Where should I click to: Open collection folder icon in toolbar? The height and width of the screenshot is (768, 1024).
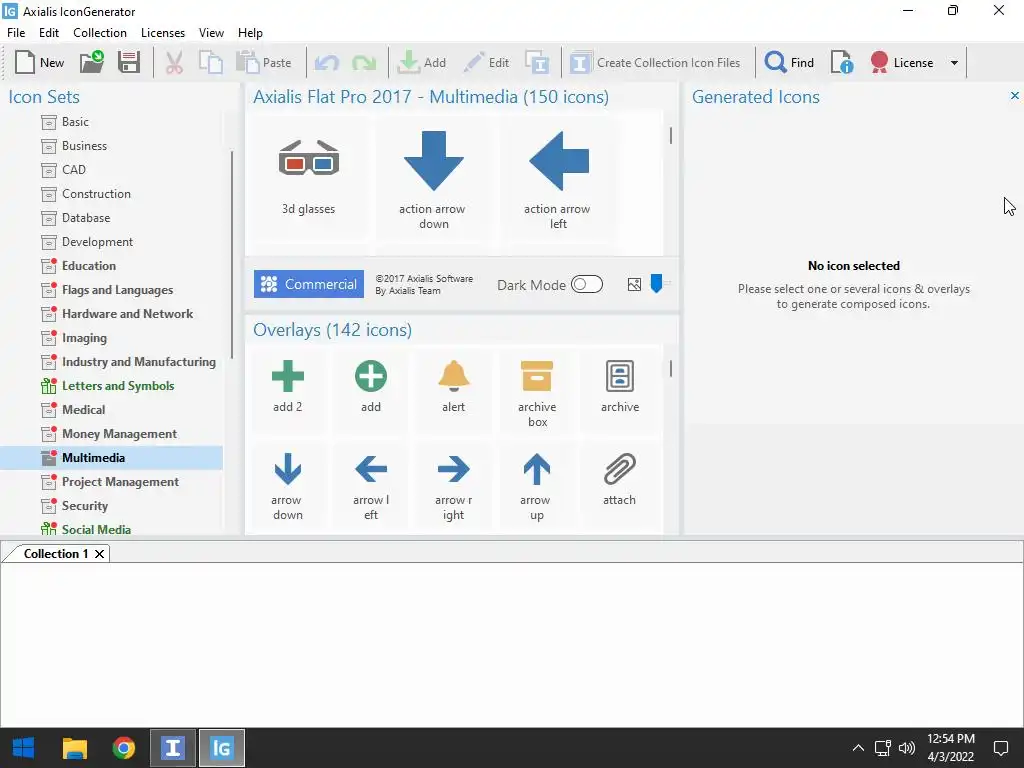coord(91,63)
